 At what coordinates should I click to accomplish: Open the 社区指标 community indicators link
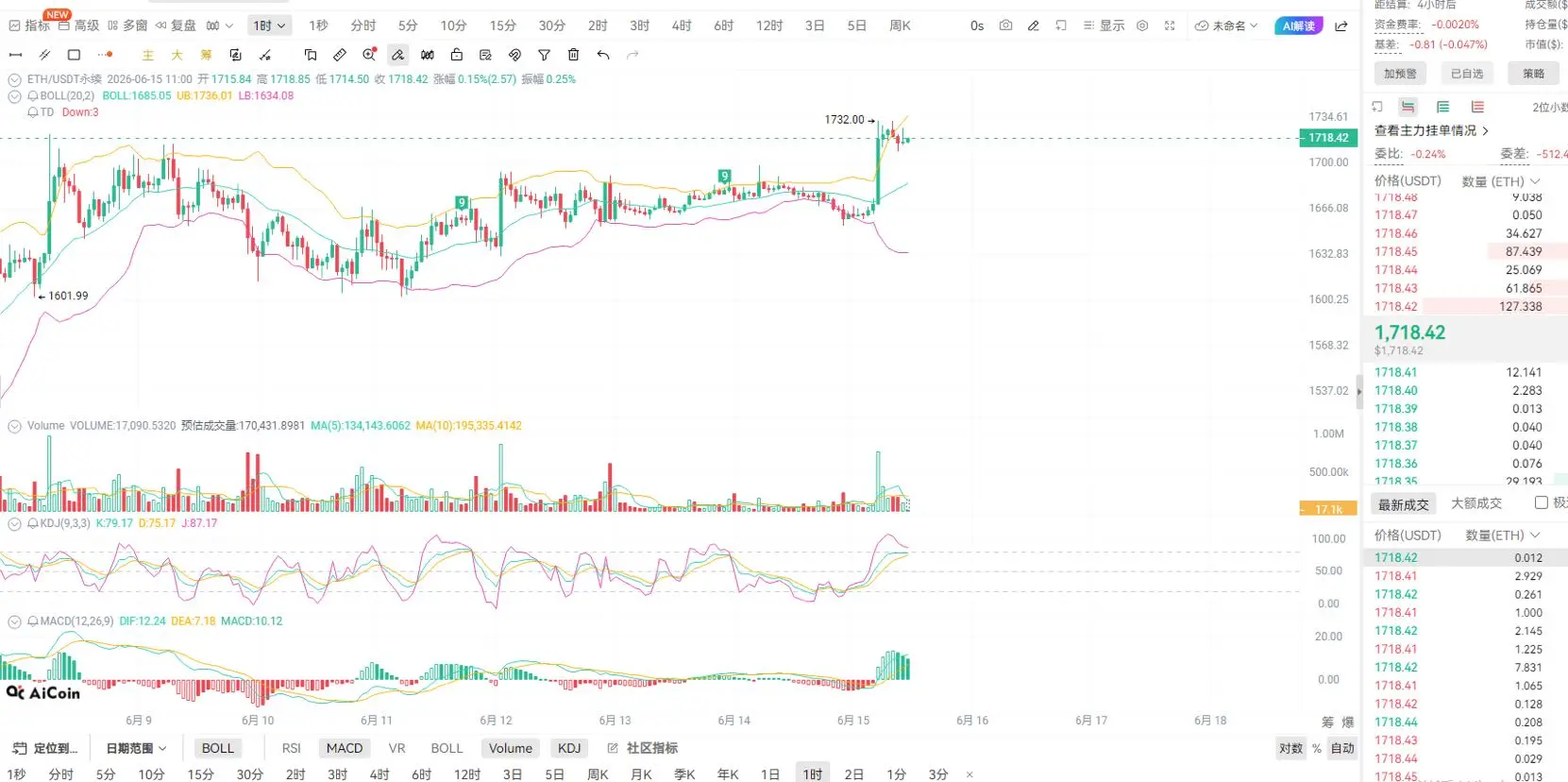[643, 748]
